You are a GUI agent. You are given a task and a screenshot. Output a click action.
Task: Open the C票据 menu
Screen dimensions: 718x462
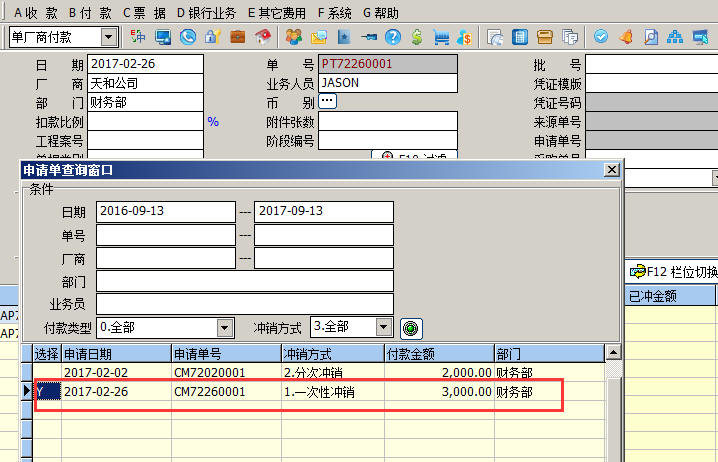[144, 13]
